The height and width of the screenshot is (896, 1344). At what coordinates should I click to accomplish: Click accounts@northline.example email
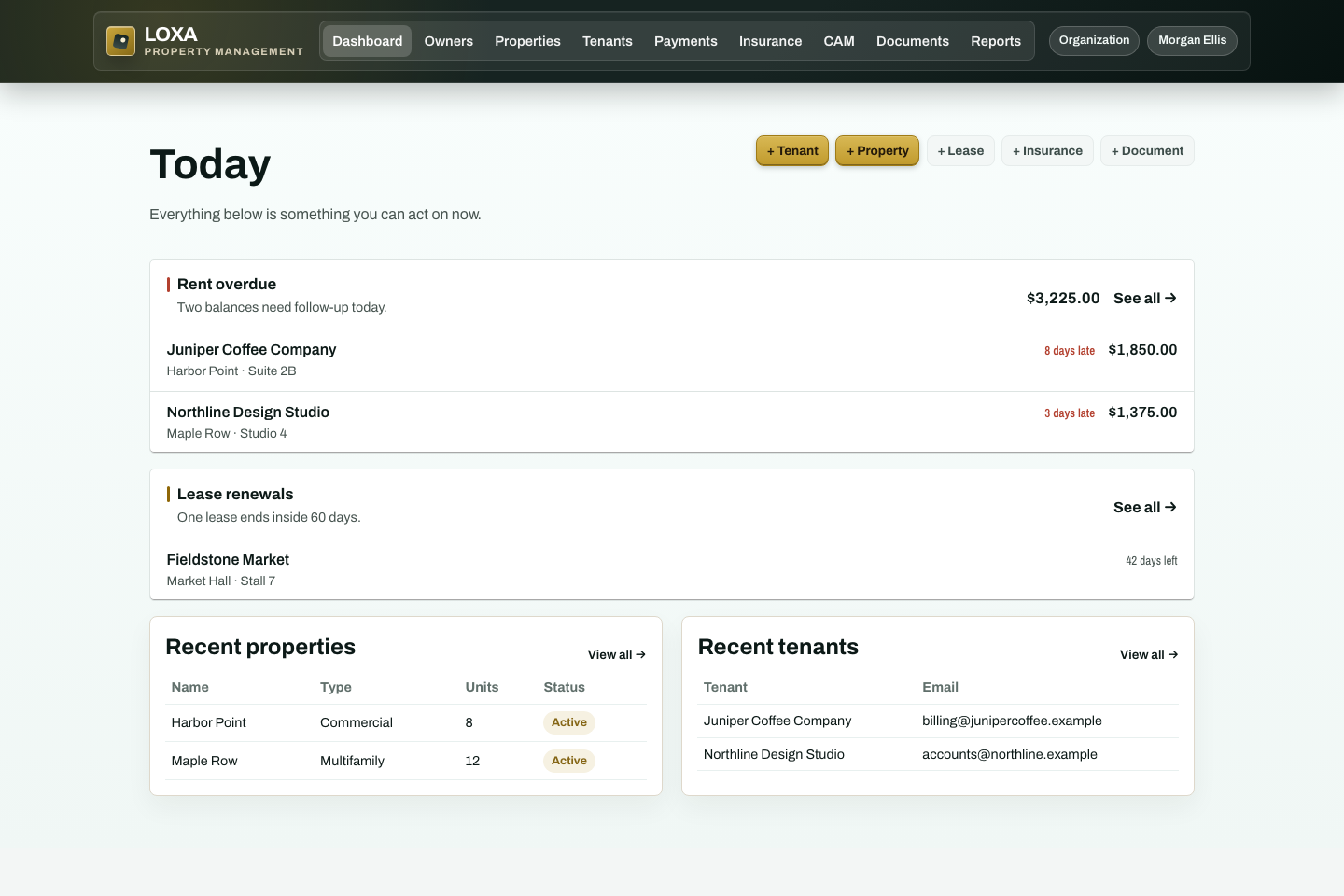1010,754
